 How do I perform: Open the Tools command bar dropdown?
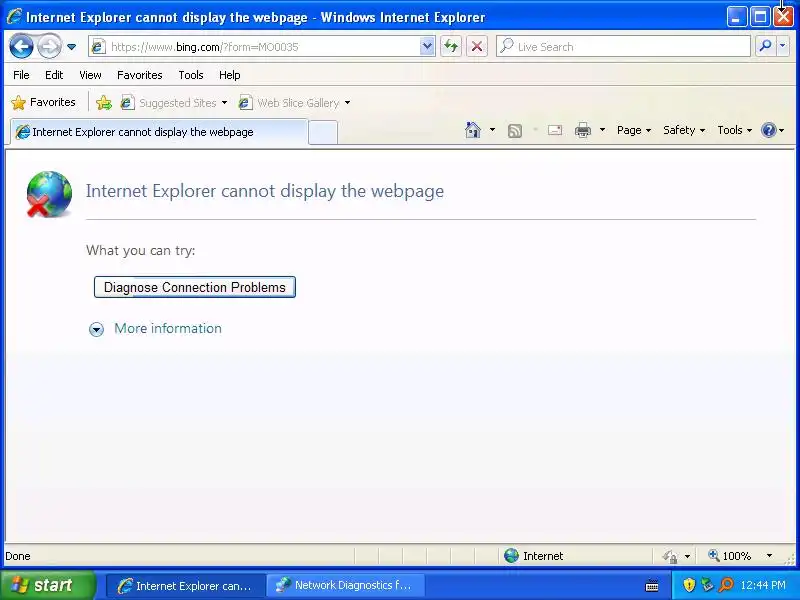735,131
